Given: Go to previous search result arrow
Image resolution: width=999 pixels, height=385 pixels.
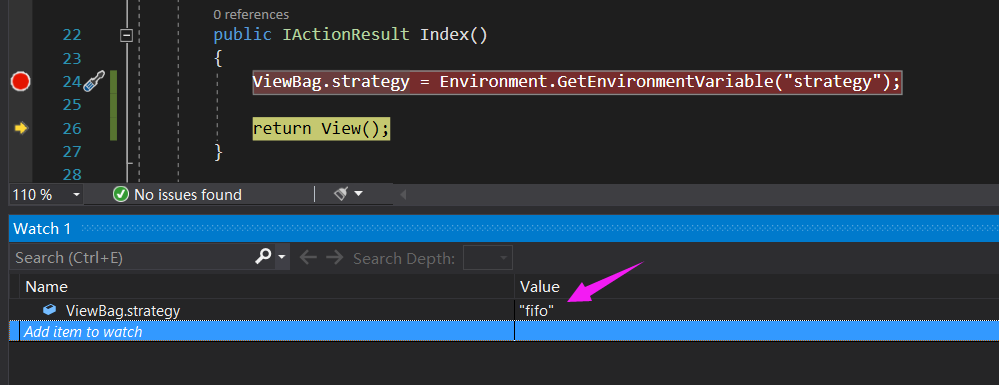Looking at the screenshot, I should (308, 258).
